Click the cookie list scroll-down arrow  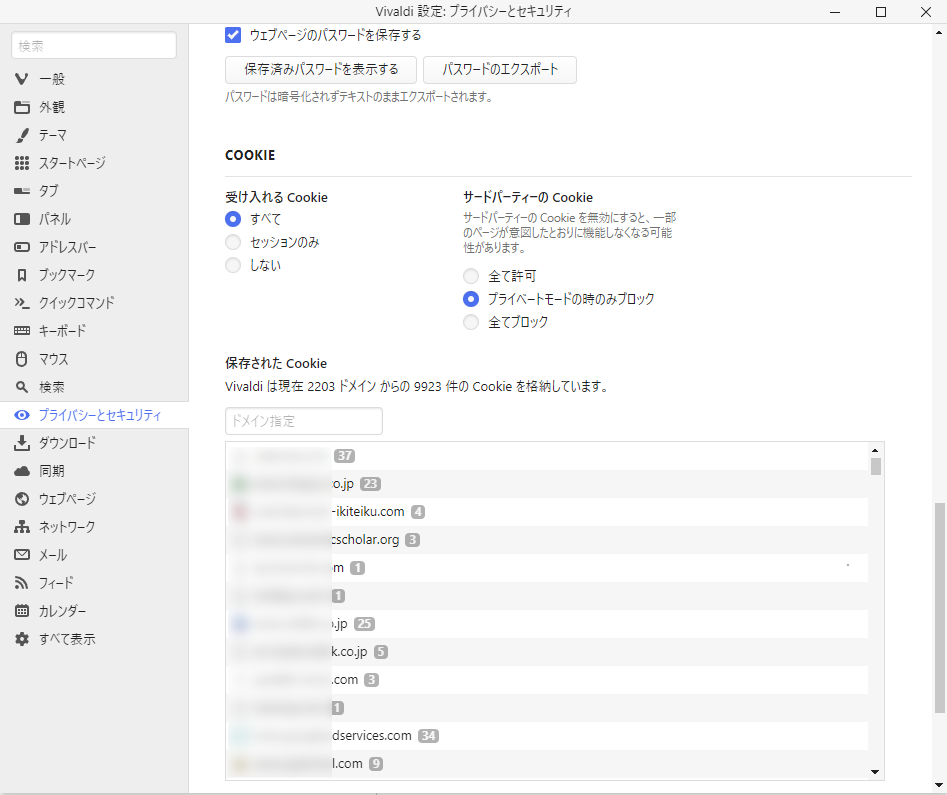tap(875, 771)
